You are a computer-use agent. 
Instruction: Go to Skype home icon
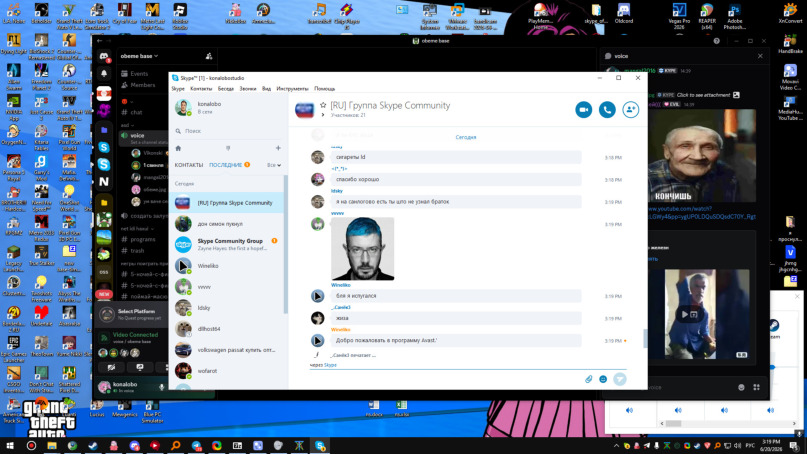tap(178, 148)
